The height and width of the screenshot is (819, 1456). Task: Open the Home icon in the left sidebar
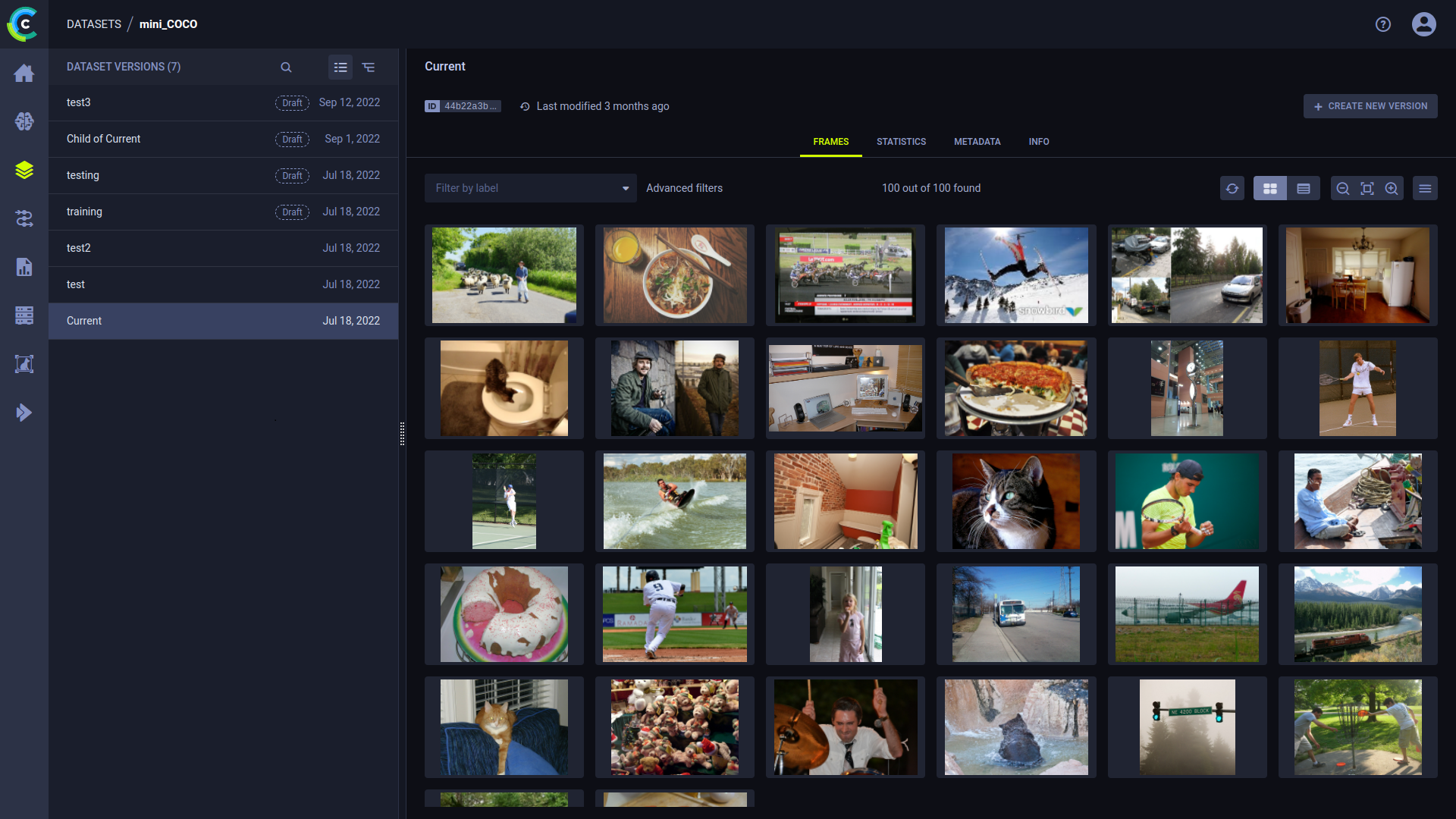click(24, 73)
